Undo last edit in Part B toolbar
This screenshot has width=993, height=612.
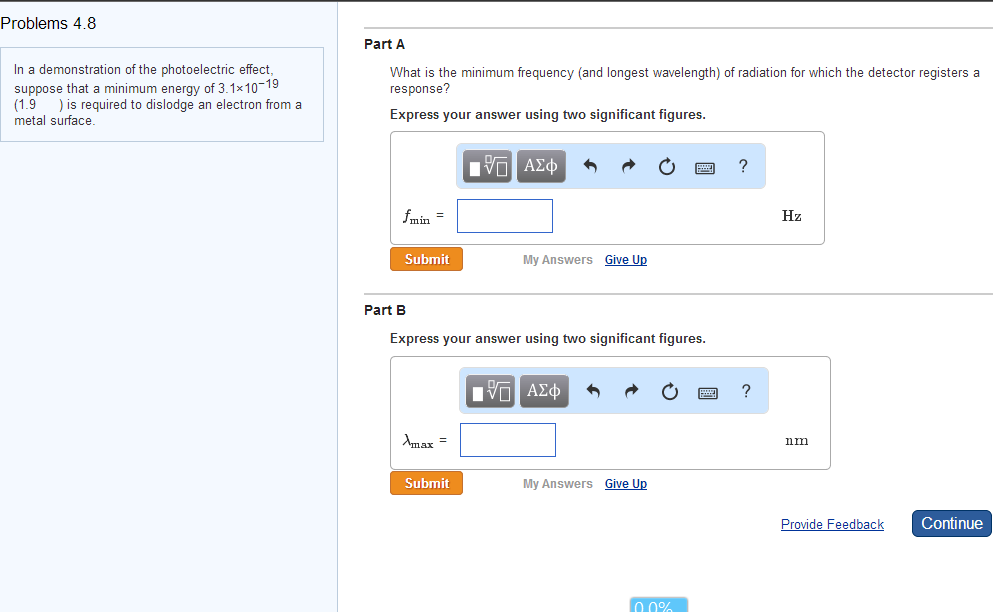[x=593, y=391]
